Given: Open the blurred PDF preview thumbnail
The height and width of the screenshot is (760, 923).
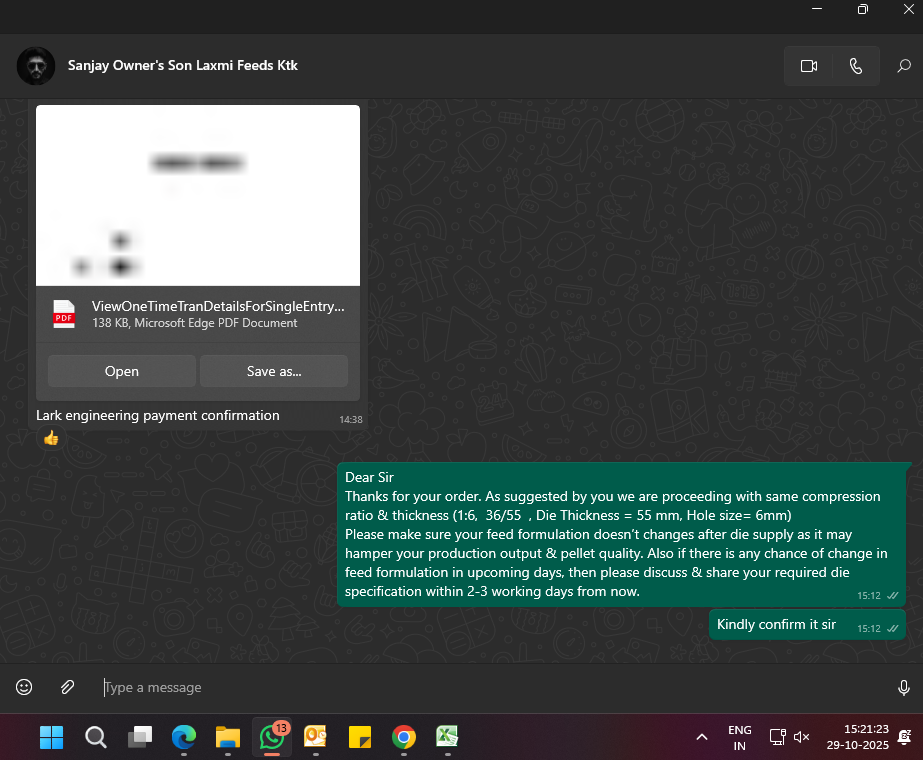Looking at the screenshot, I should coord(198,196).
